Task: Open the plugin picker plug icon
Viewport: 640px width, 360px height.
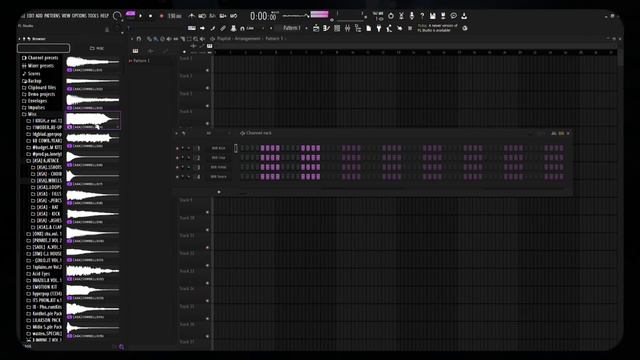Action: pos(379,28)
